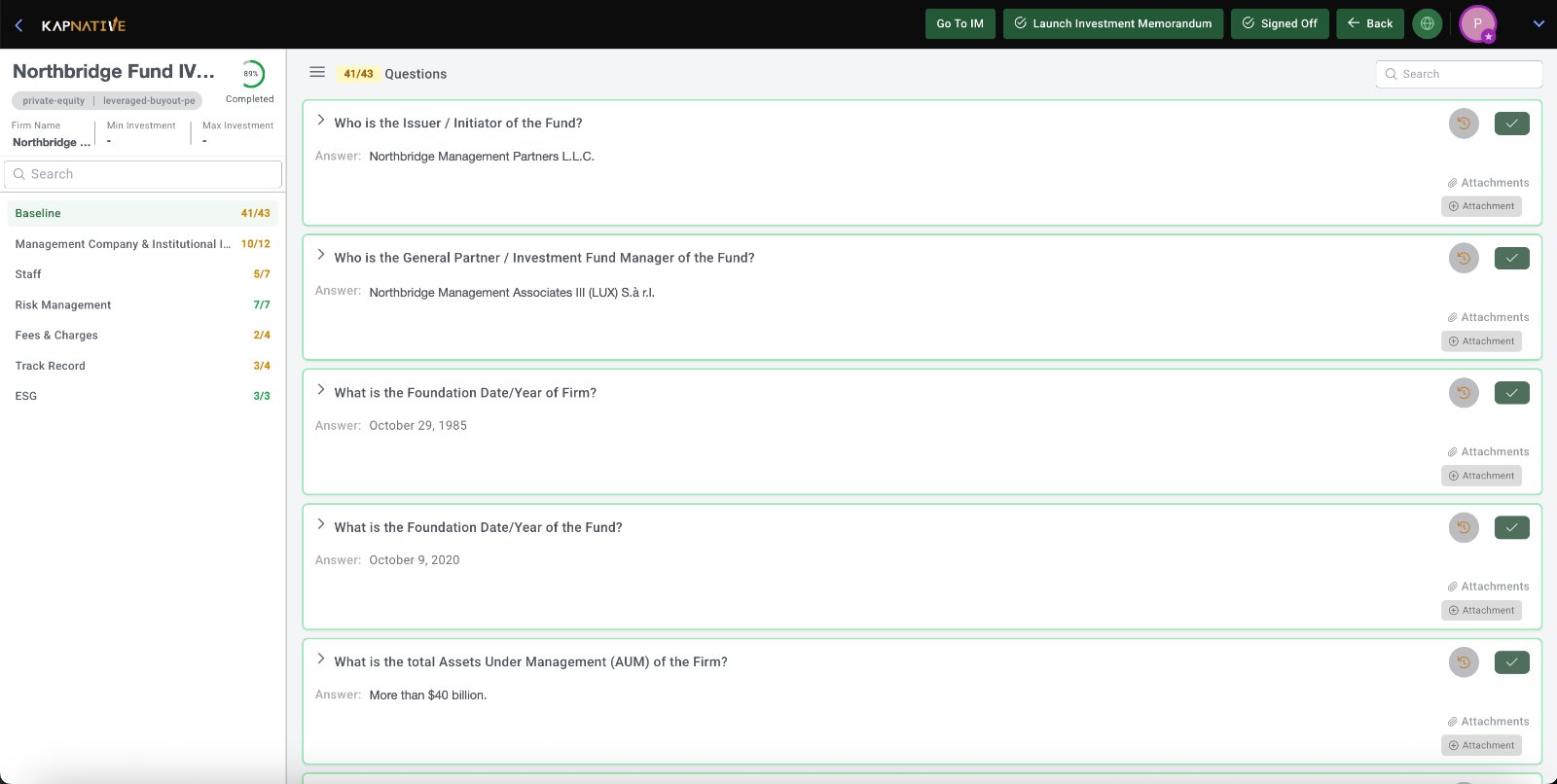Toggle approval check for General Partner question

tap(1512, 258)
